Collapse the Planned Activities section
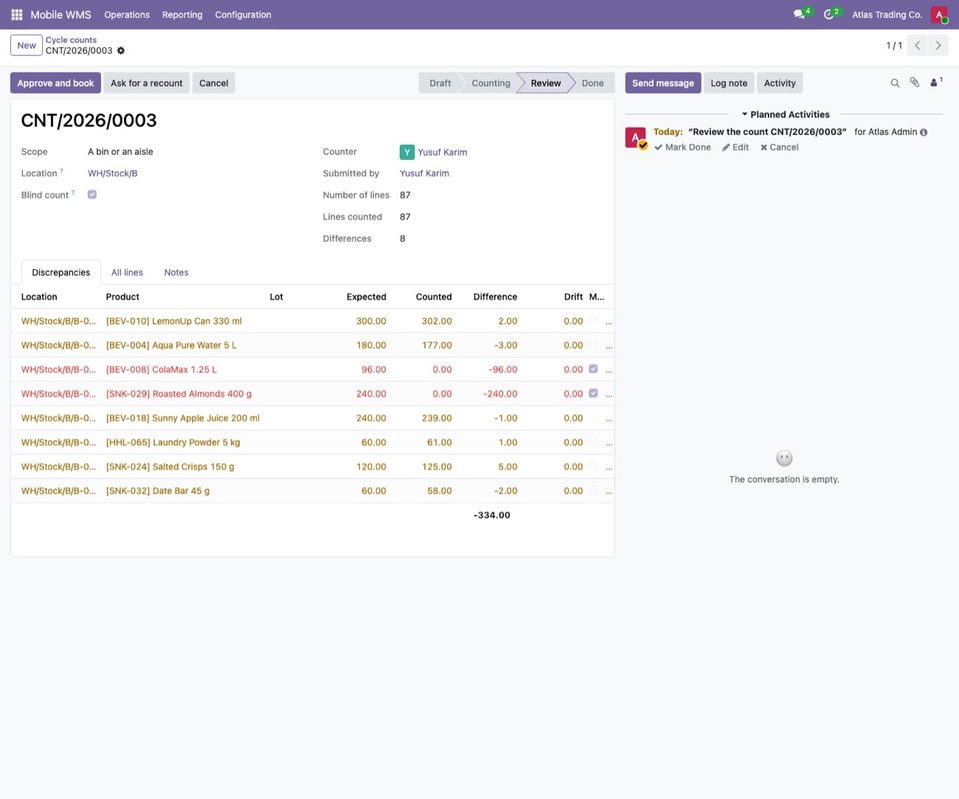 [x=785, y=114]
